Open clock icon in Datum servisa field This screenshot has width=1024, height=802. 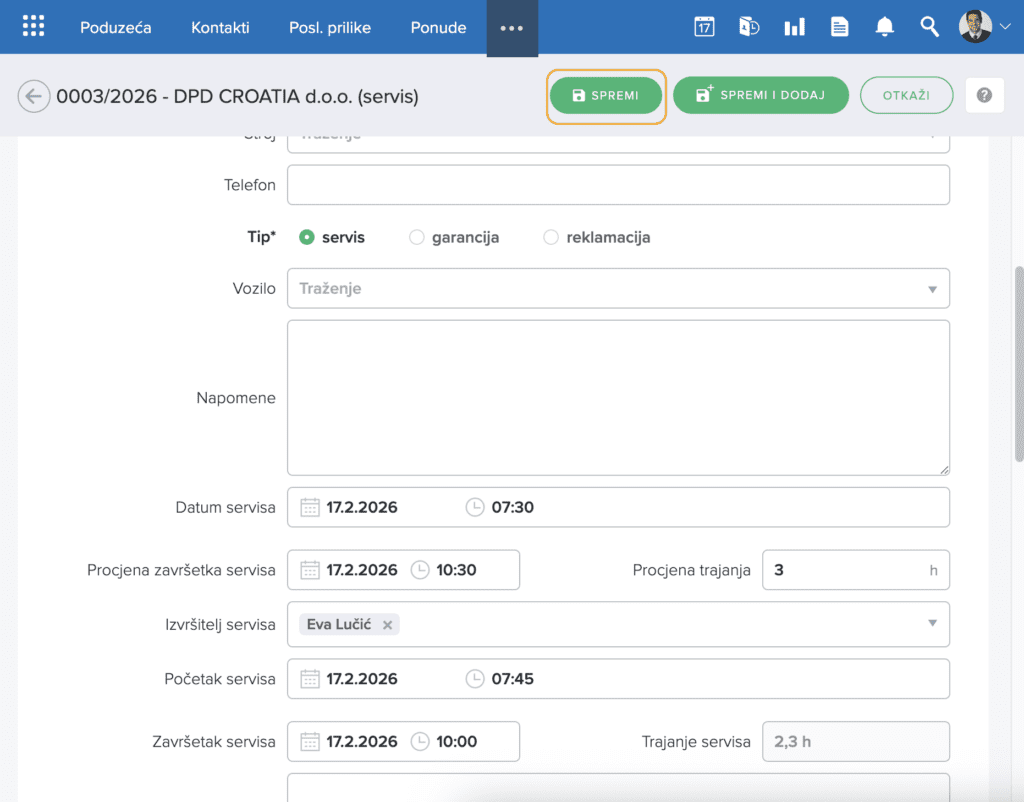pyautogui.click(x=475, y=507)
